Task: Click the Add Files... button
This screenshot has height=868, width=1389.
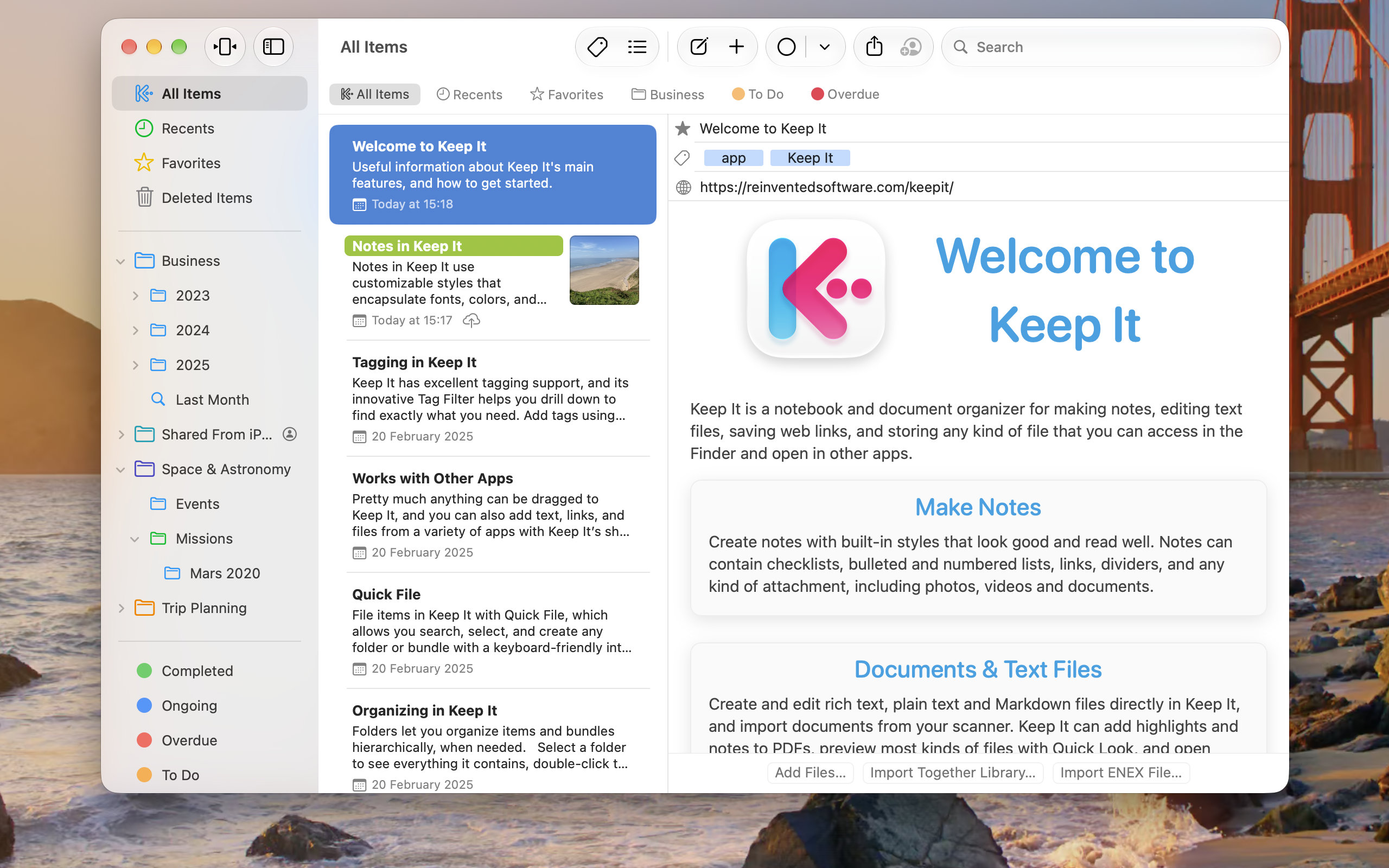Action: (810, 773)
